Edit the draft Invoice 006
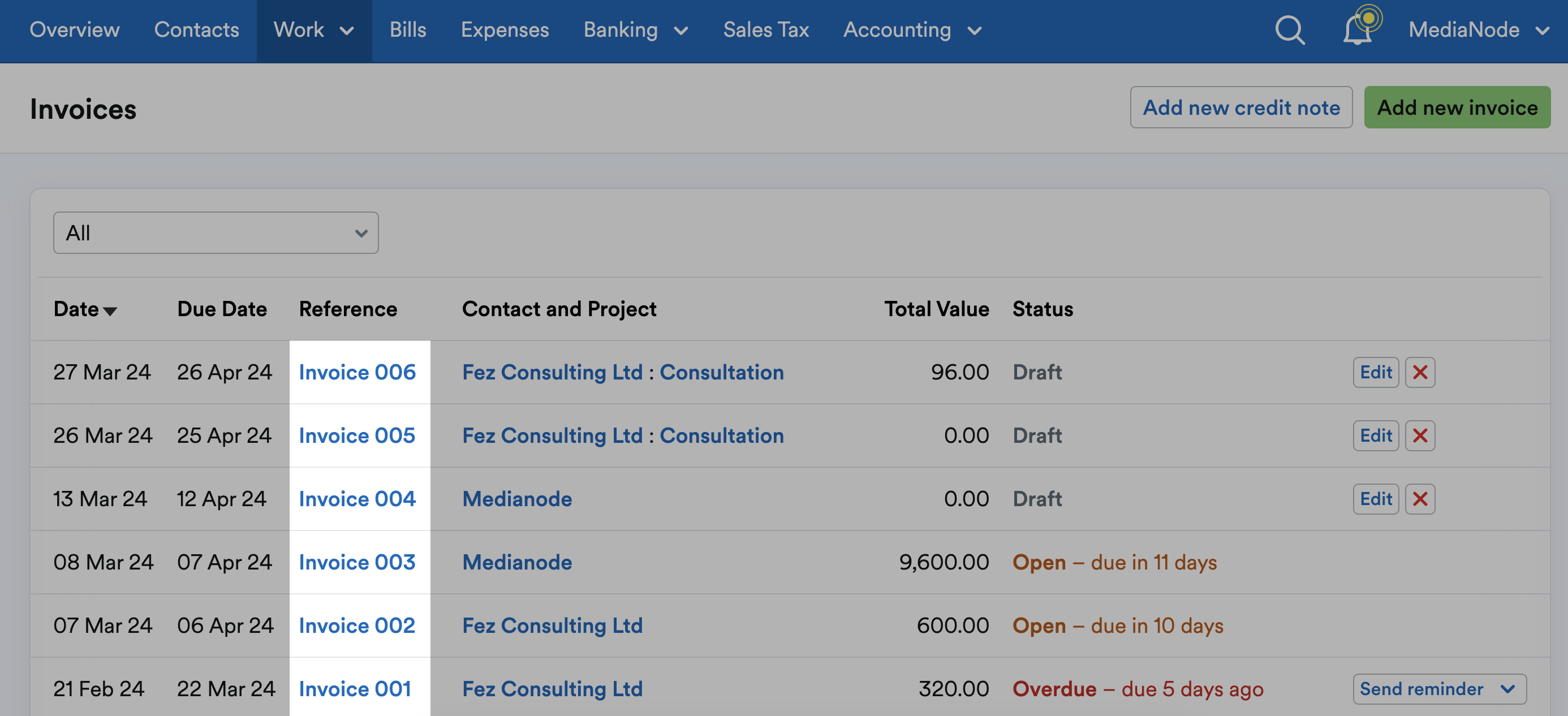 [x=1376, y=372]
